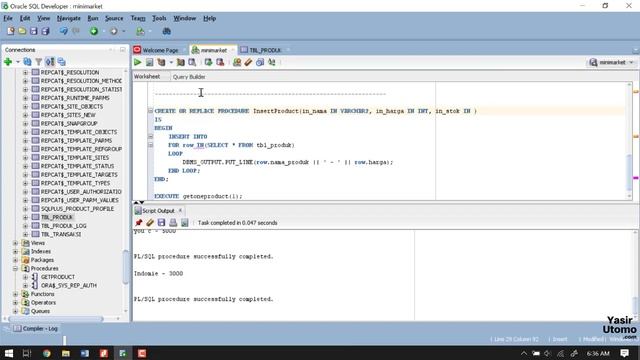Click the Forward navigation icon
The height and width of the screenshot is (360, 640).
[x=114, y=31]
